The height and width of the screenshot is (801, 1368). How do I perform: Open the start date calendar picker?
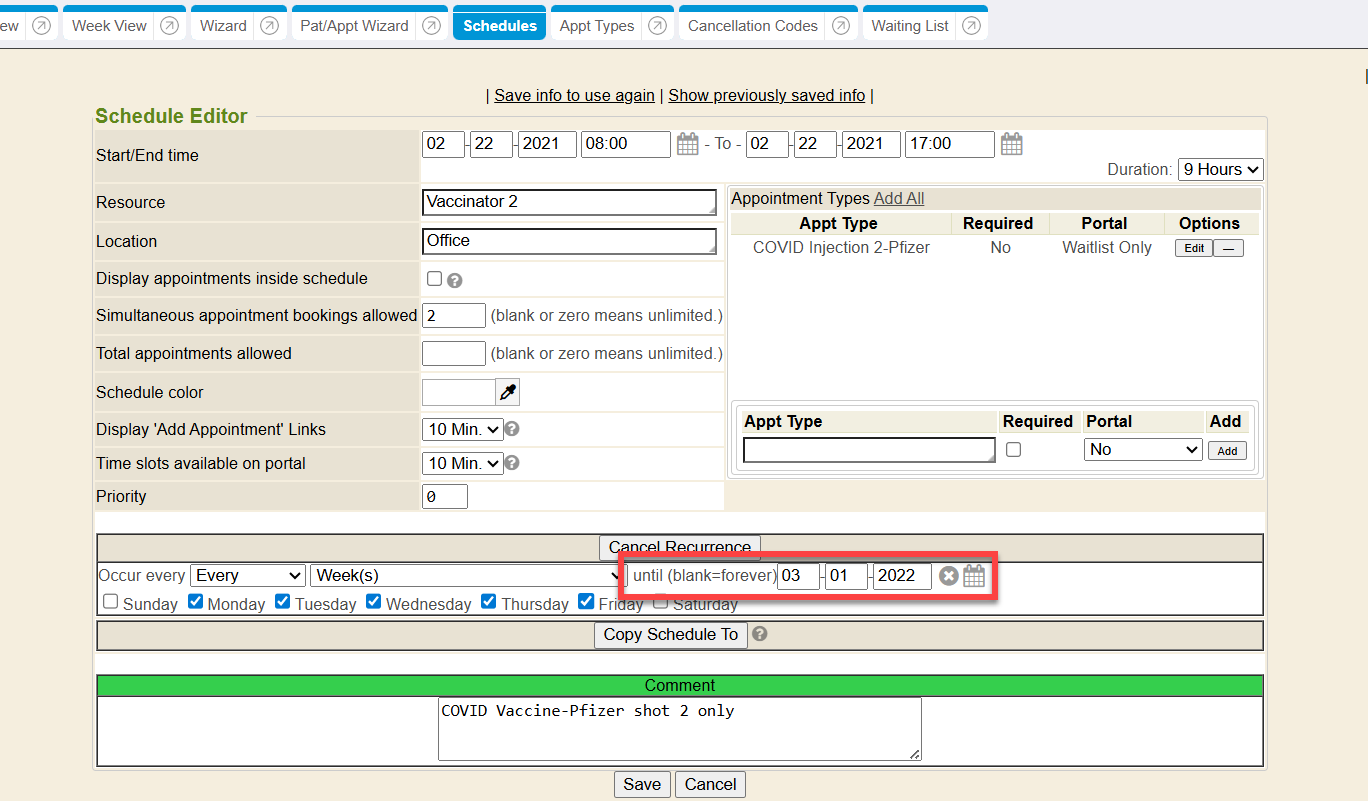pyautogui.click(x=687, y=144)
